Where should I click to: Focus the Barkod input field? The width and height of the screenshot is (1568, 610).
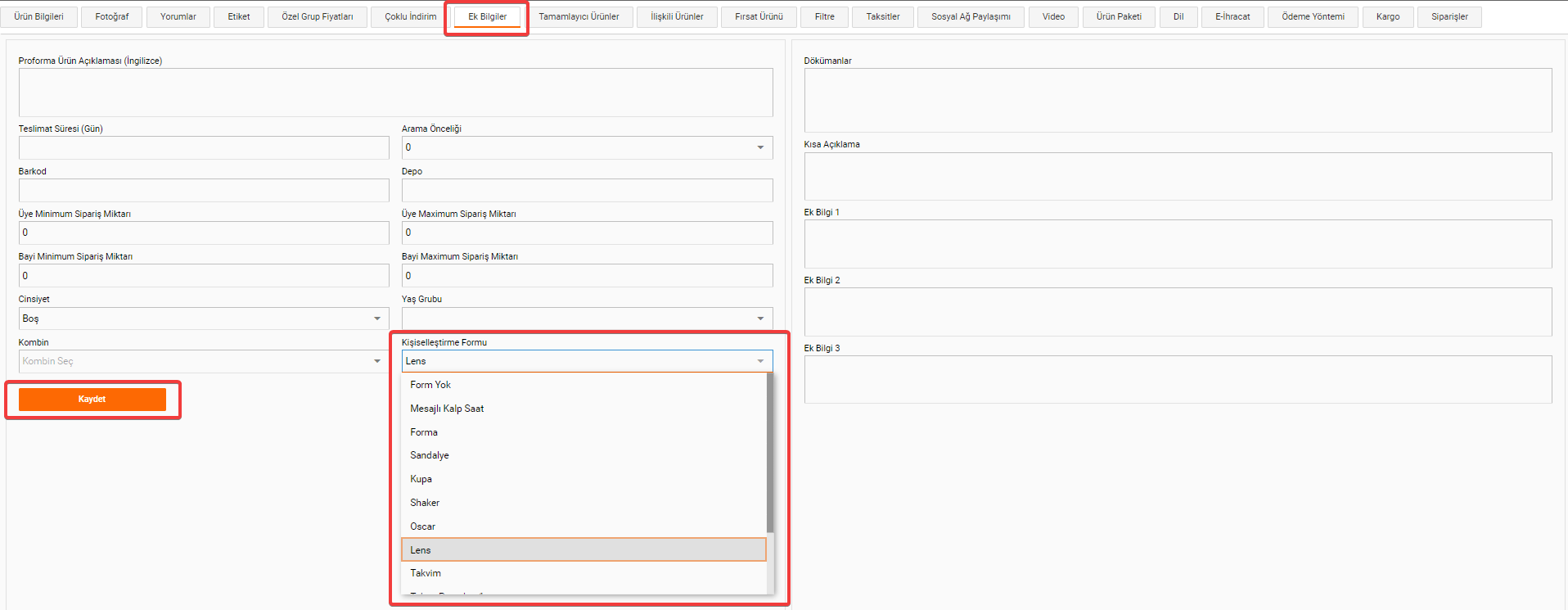(204, 190)
